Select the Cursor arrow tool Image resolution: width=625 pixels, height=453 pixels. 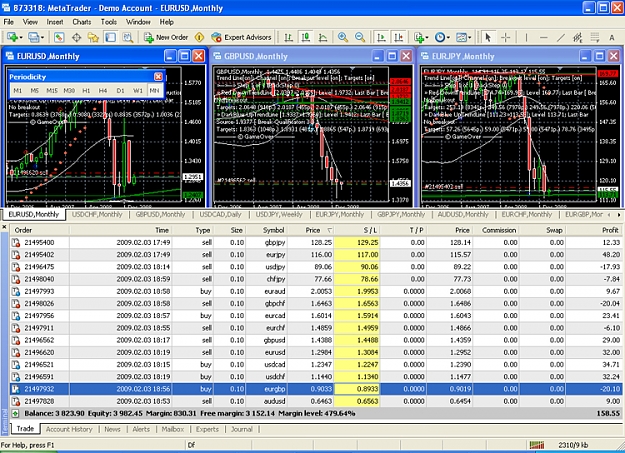[x=487, y=37]
